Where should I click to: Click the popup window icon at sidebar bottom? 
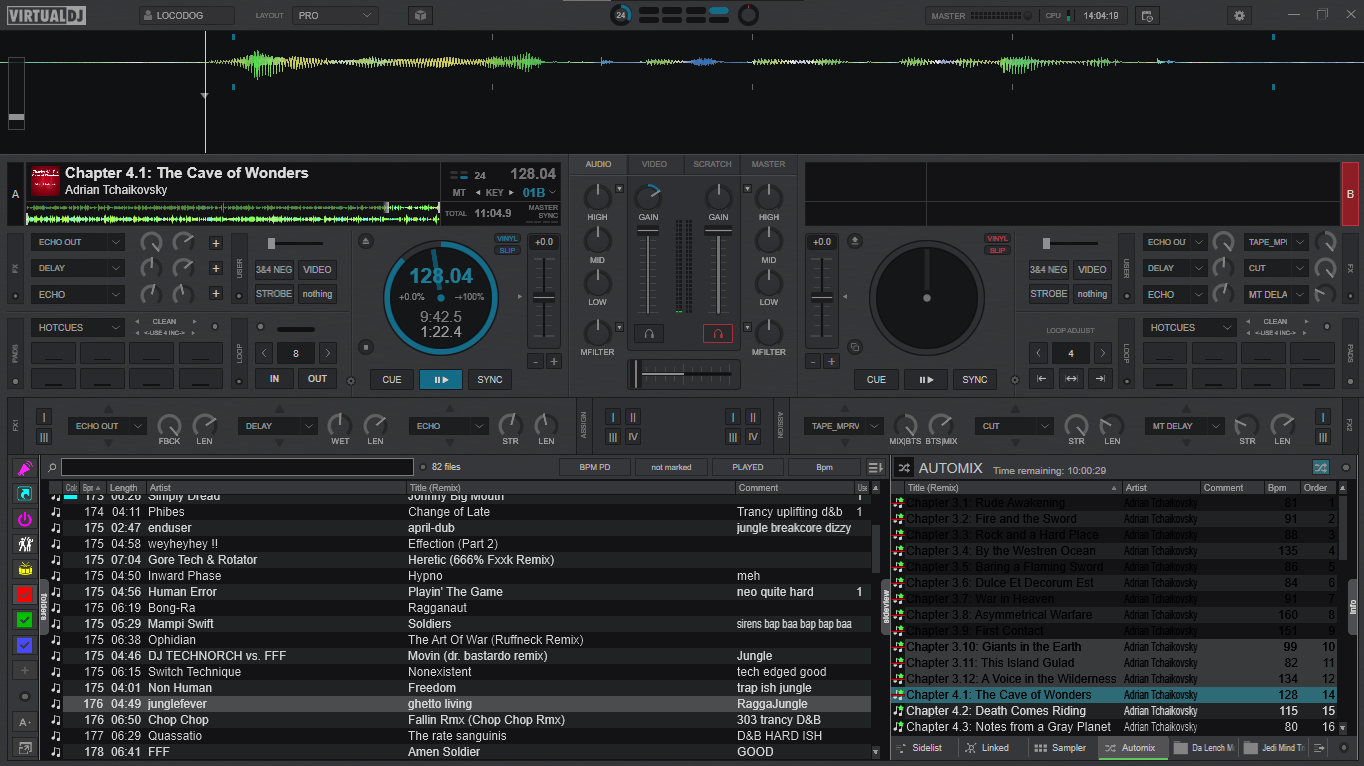[25, 747]
